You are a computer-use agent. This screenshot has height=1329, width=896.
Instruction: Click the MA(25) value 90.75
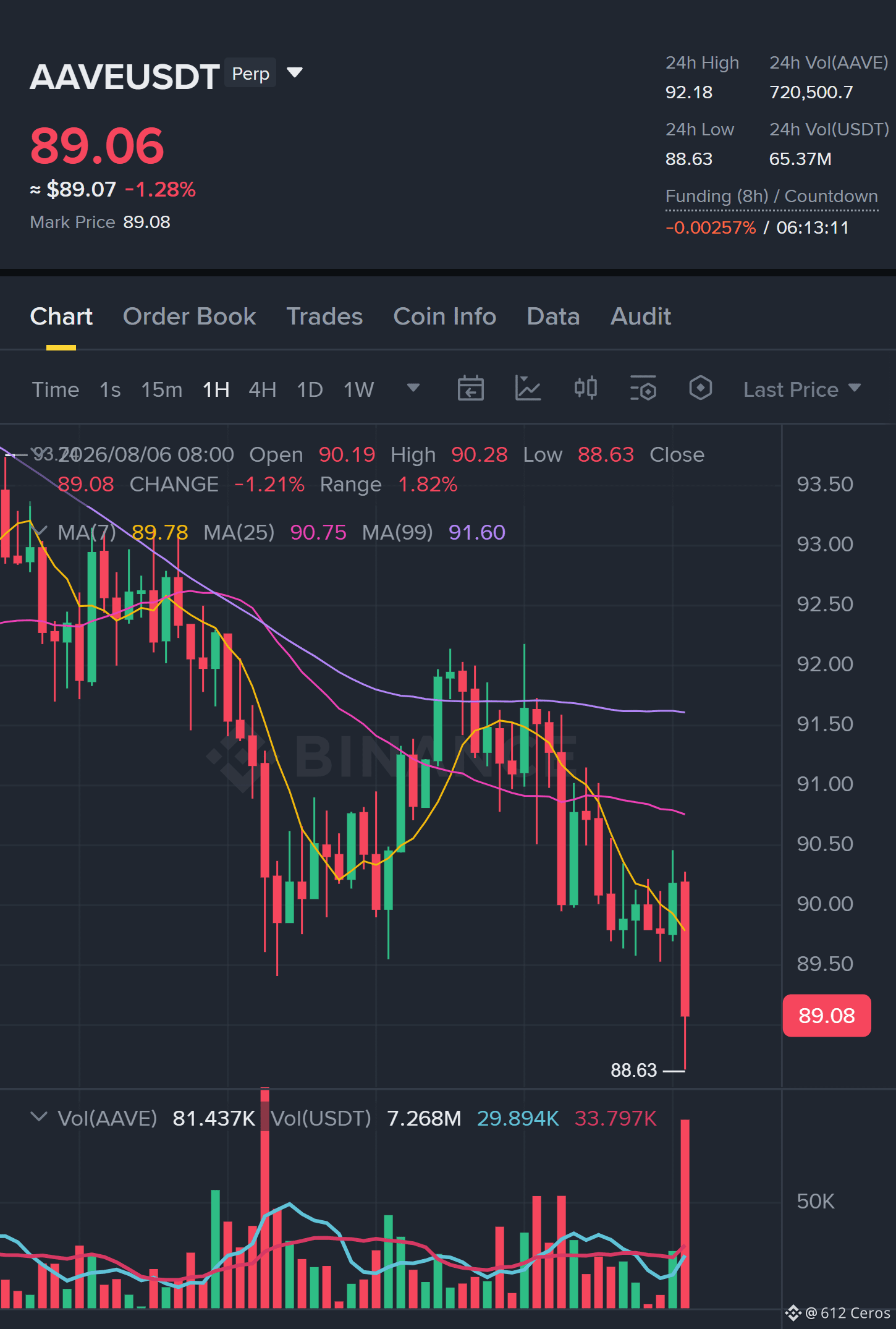(318, 532)
